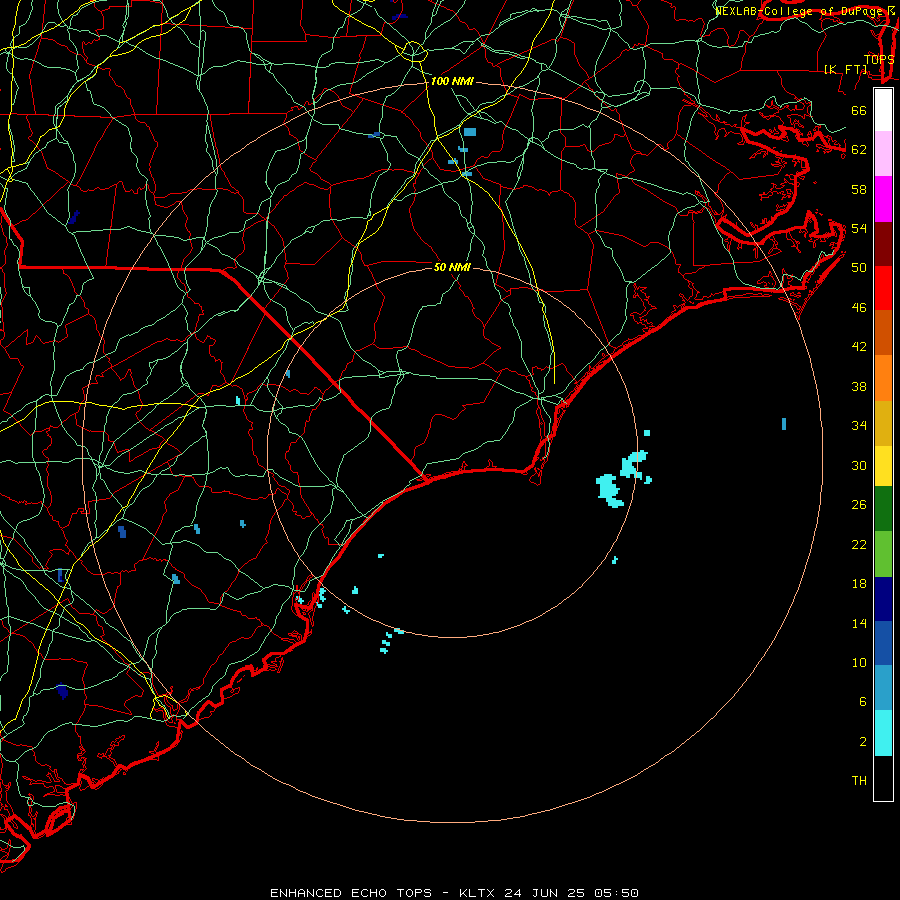The width and height of the screenshot is (900, 900).
Task: Click the legend value '50'
Action: click(x=859, y=268)
